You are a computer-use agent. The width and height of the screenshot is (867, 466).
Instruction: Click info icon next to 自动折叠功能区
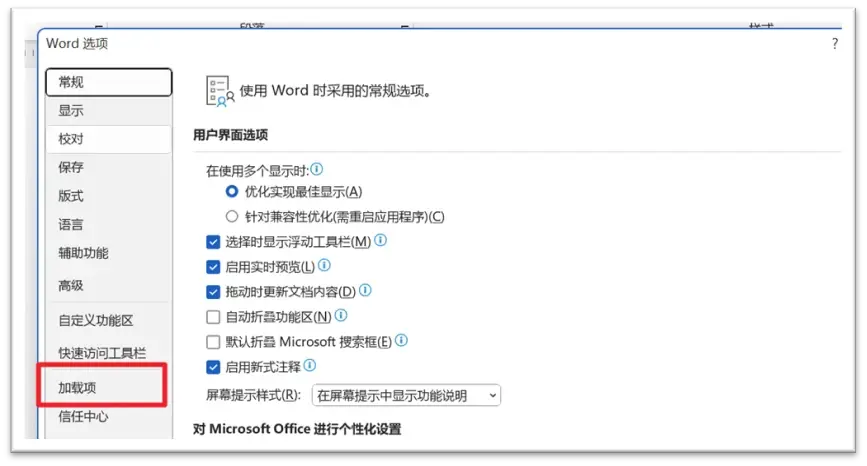pyautogui.click(x=341, y=316)
